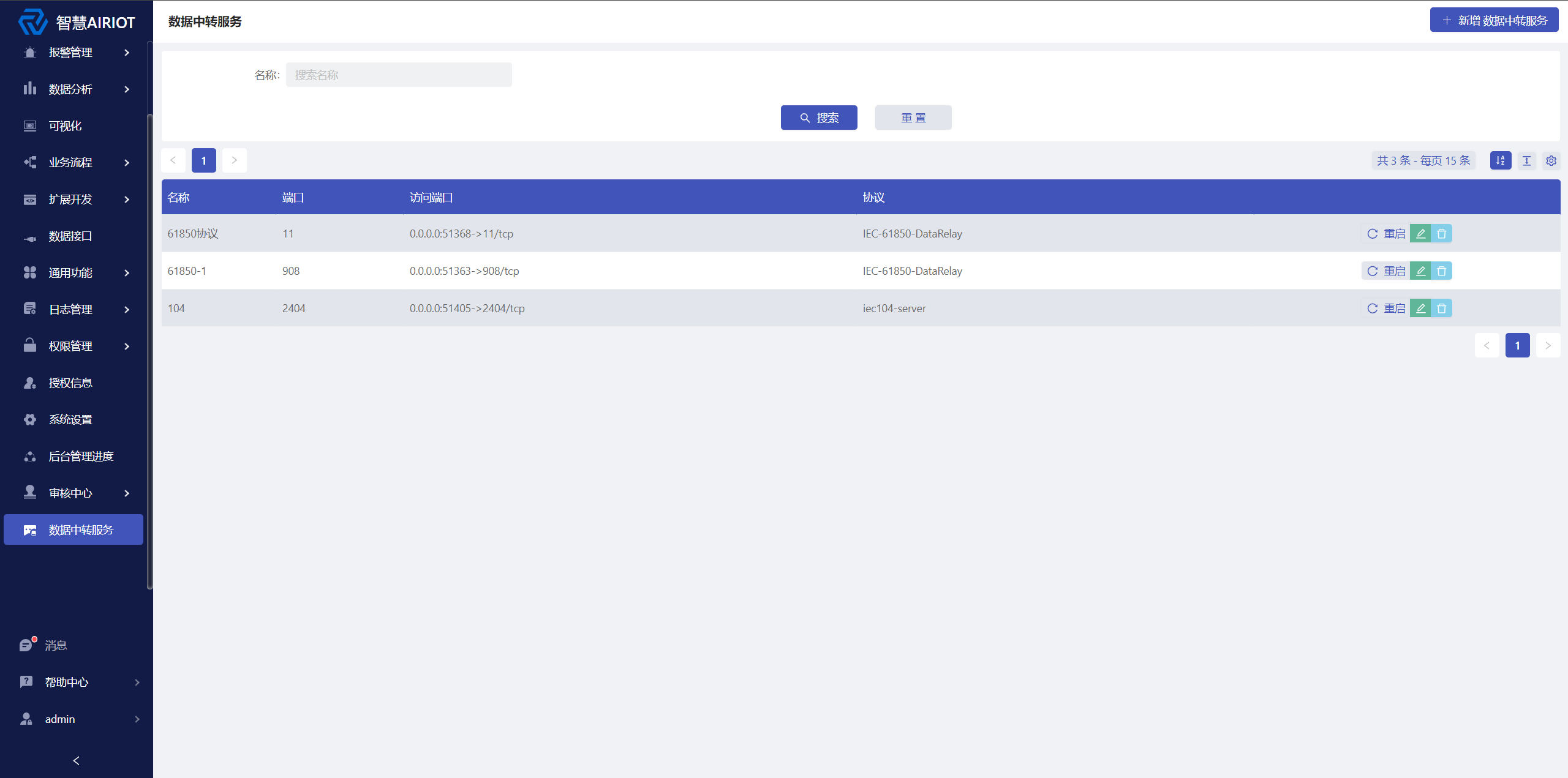The height and width of the screenshot is (778, 1568).
Task: Click the 重置 reset button
Action: click(x=913, y=118)
